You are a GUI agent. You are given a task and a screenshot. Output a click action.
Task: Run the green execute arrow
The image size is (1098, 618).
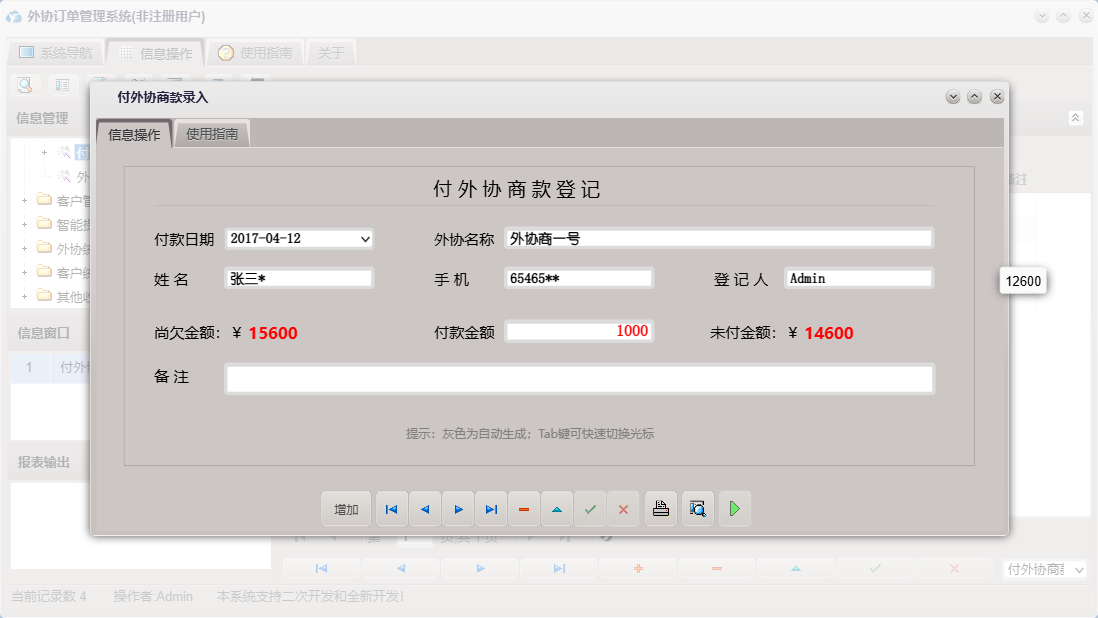point(735,509)
